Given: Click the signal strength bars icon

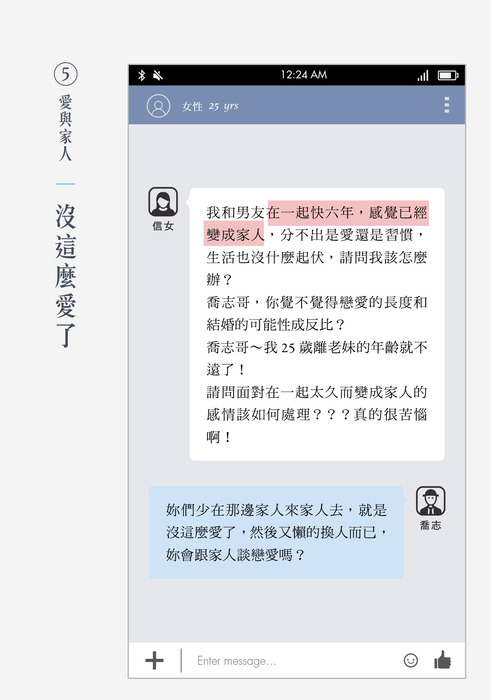Looking at the screenshot, I should [423, 75].
